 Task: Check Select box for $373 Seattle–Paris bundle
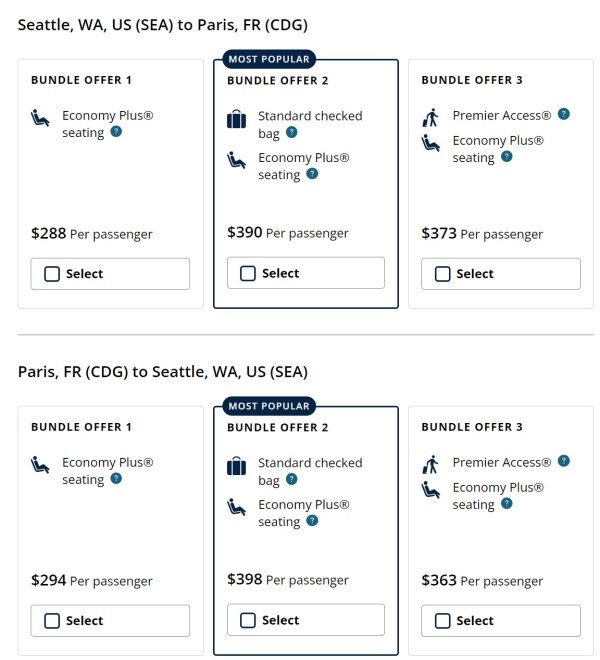pyautogui.click(x=443, y=273)
